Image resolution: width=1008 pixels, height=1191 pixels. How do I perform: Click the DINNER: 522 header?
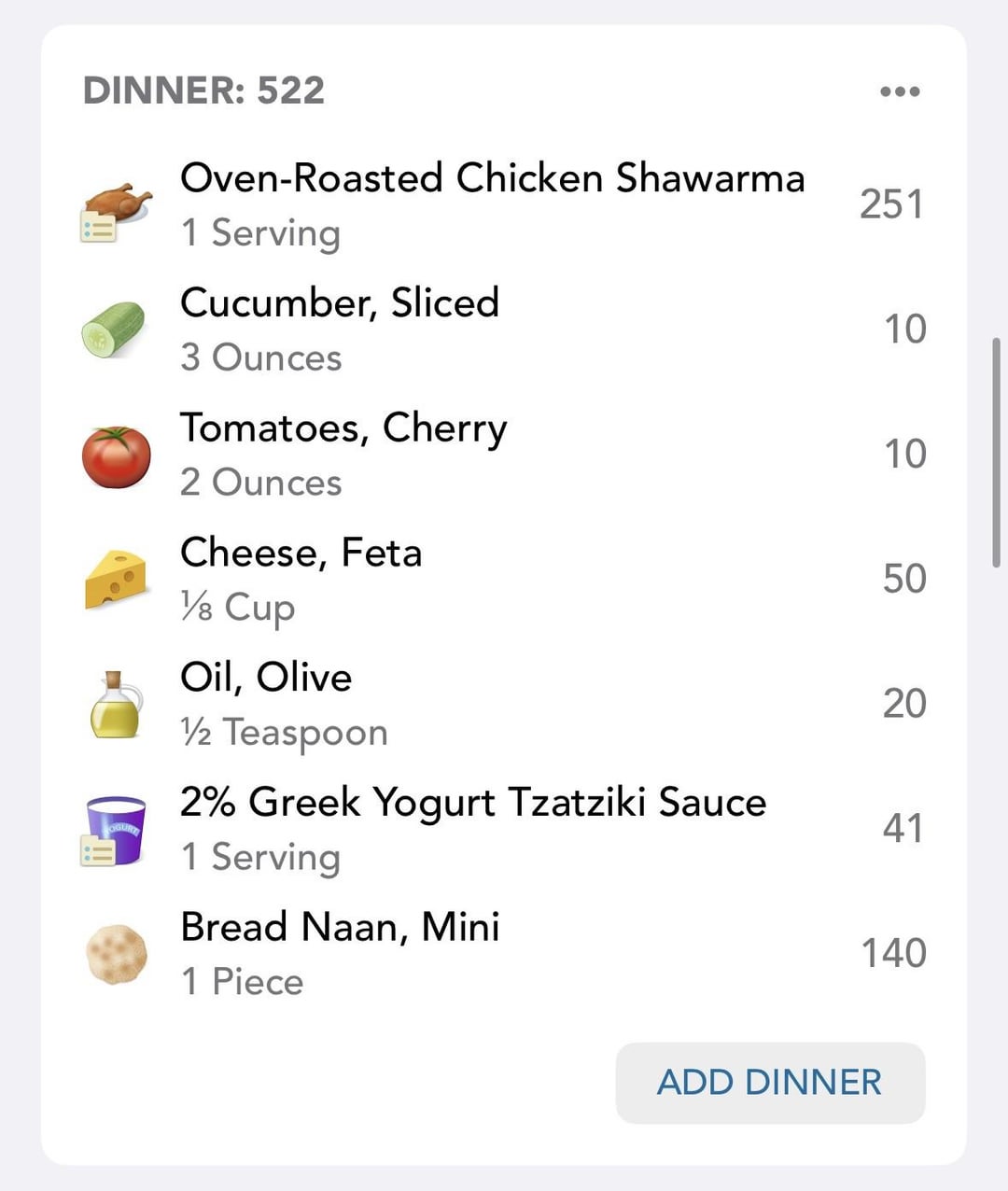pyautogui.click(x=203, y=91)
